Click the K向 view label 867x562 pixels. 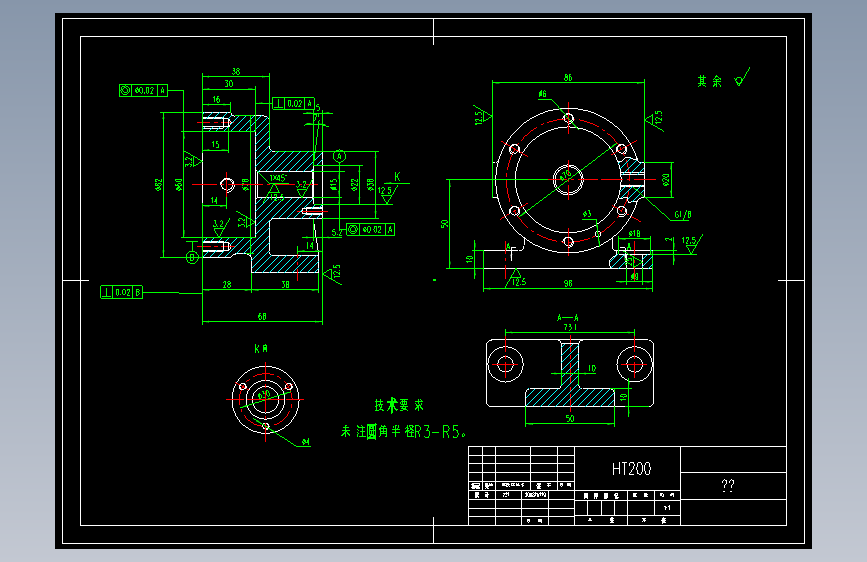click(x=261, y=348)
